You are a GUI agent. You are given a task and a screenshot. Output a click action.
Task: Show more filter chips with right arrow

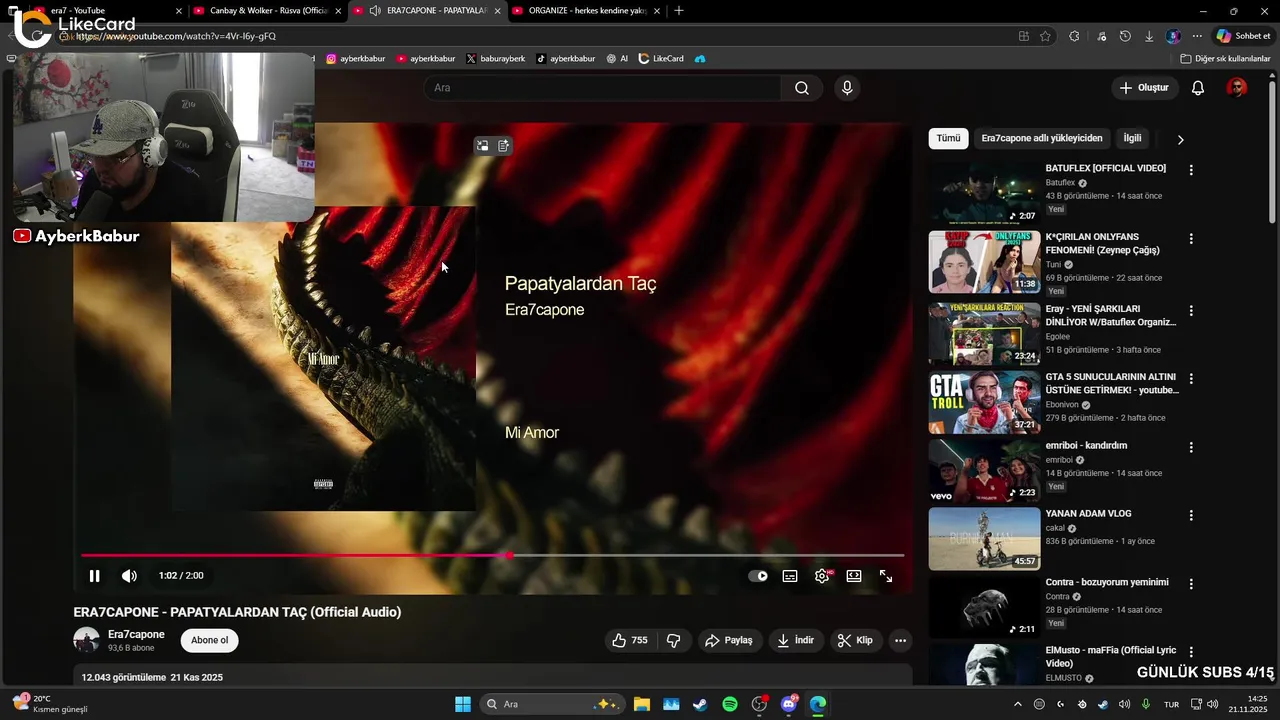point(1180,140)
